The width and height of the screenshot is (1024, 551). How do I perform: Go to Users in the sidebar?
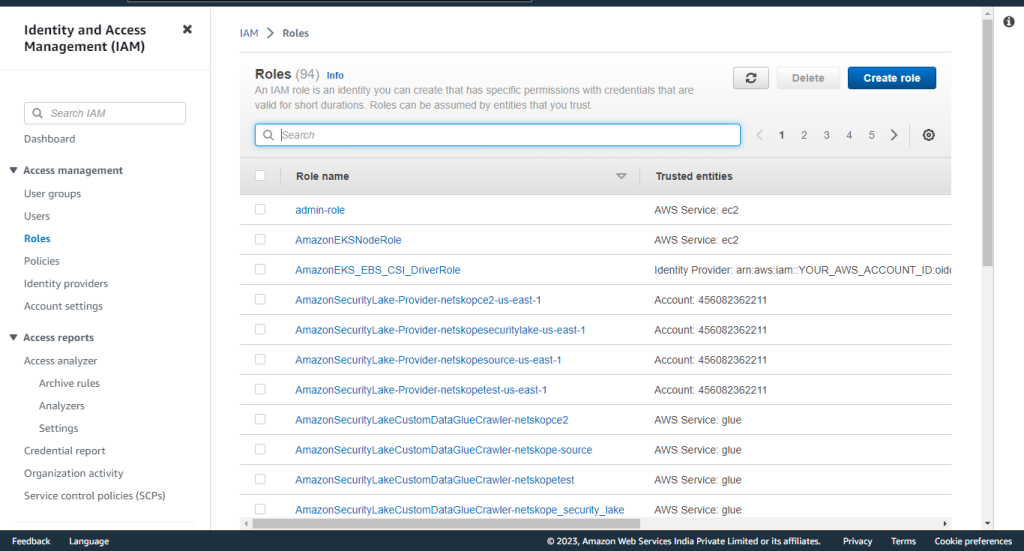point(37,216)
